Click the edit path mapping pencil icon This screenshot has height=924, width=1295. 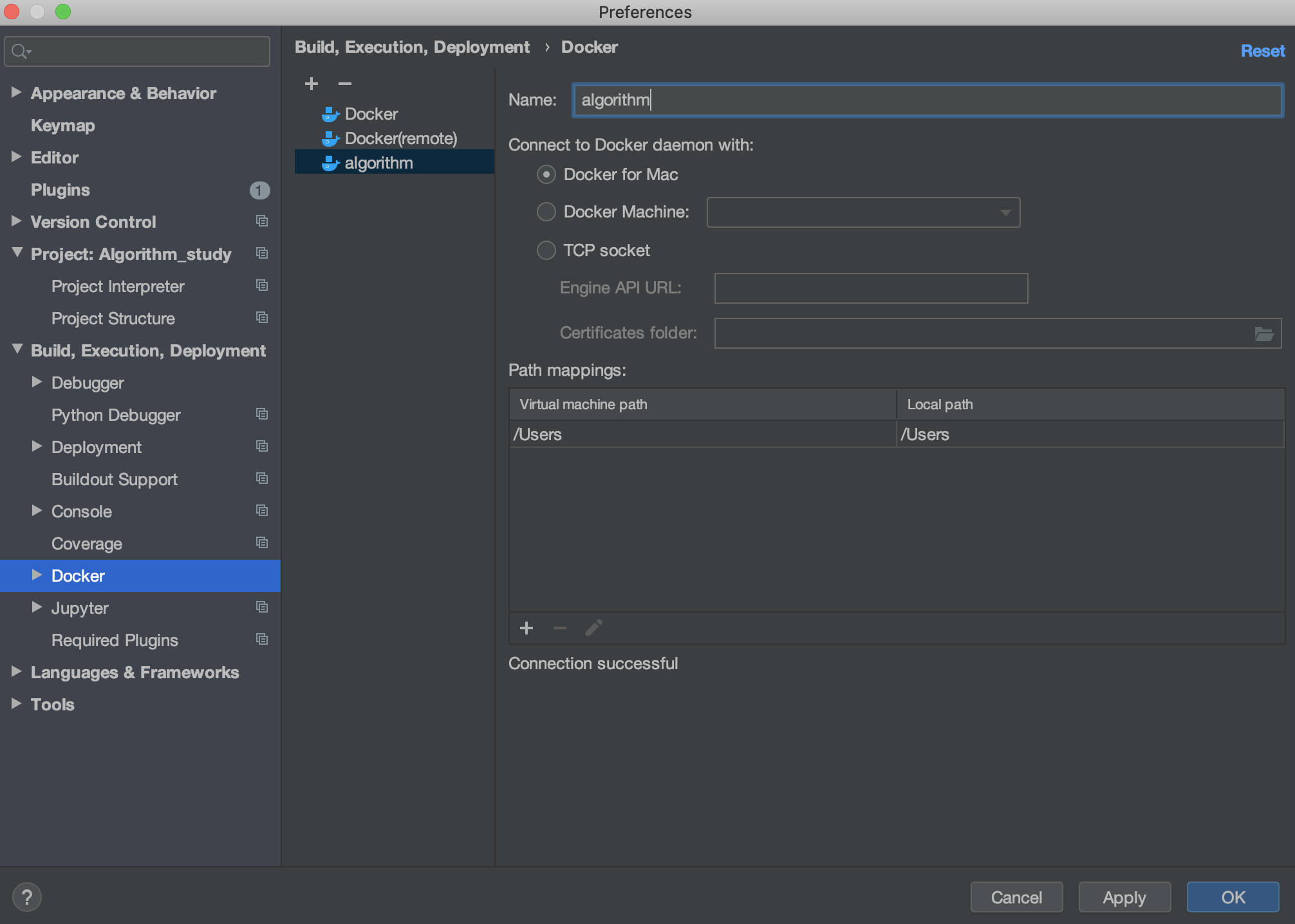tap(593, 628)
